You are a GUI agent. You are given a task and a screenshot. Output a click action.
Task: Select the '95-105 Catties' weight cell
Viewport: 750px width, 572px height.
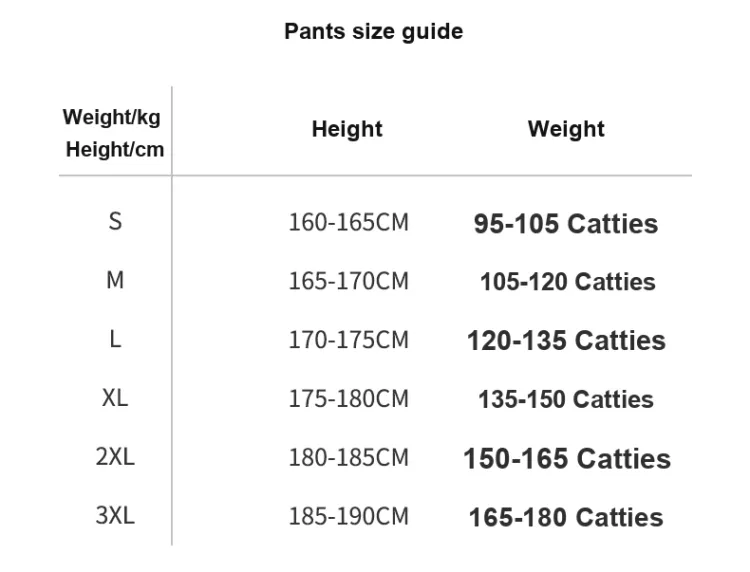566,223
